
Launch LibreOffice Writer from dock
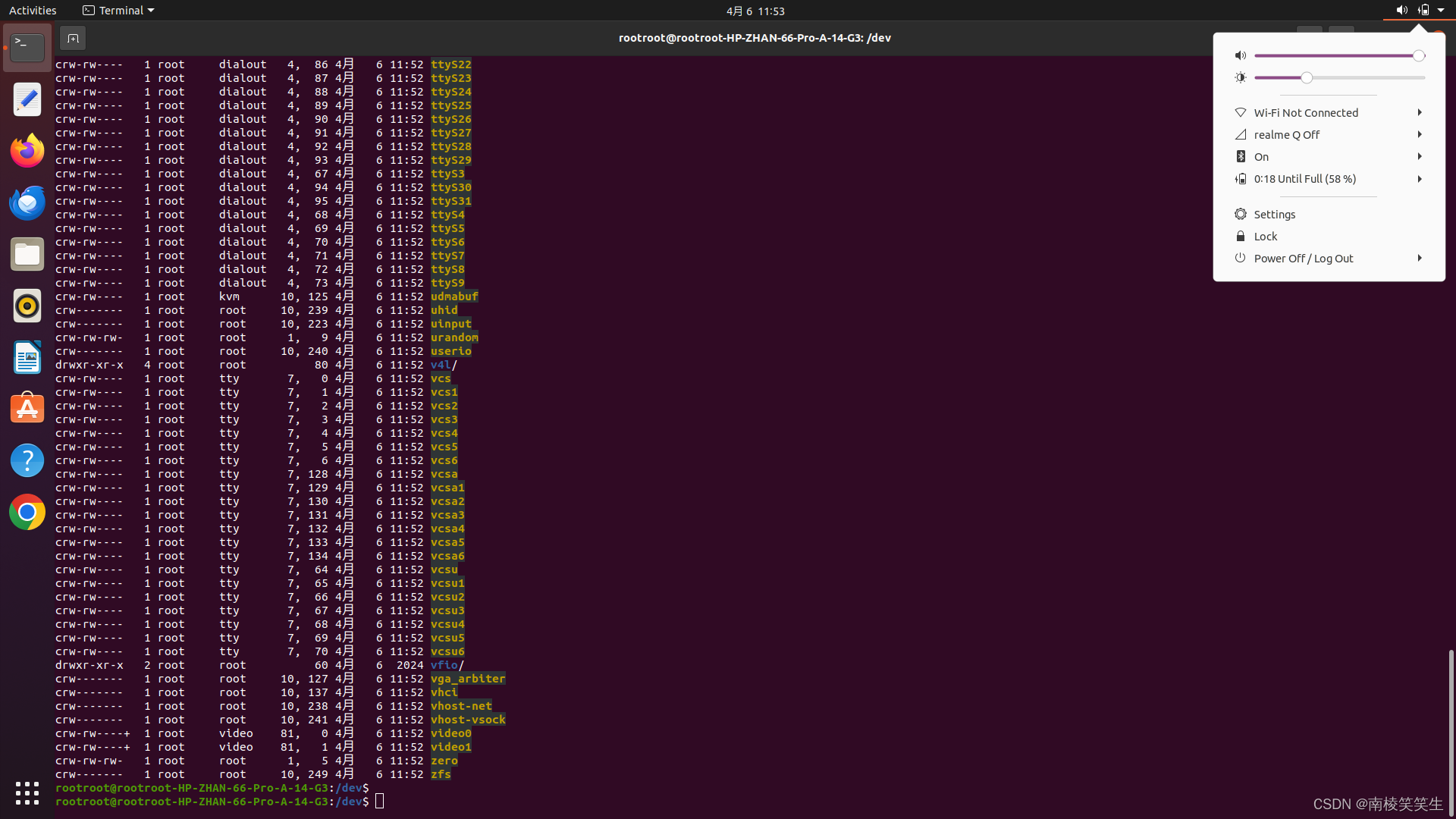coord(27,357)
